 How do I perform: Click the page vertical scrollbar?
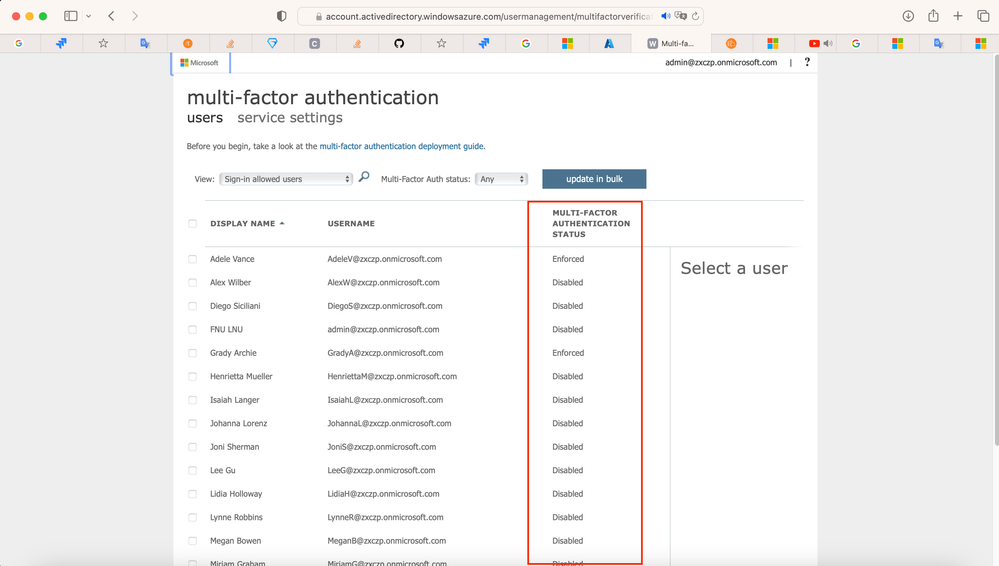pos(995,250)
